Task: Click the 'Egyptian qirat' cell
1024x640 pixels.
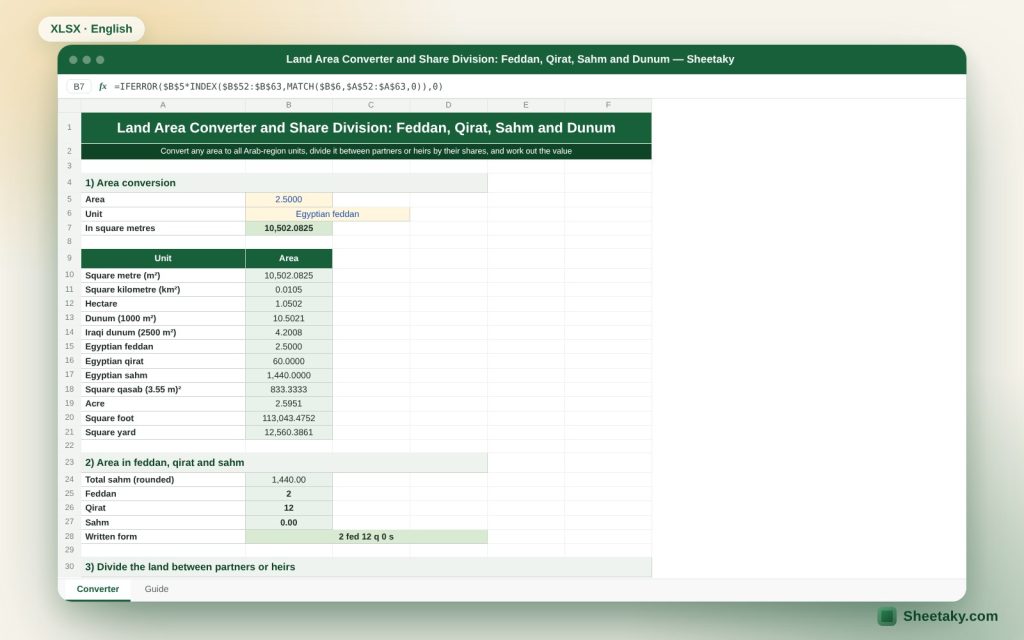Action: click(163, 360)
